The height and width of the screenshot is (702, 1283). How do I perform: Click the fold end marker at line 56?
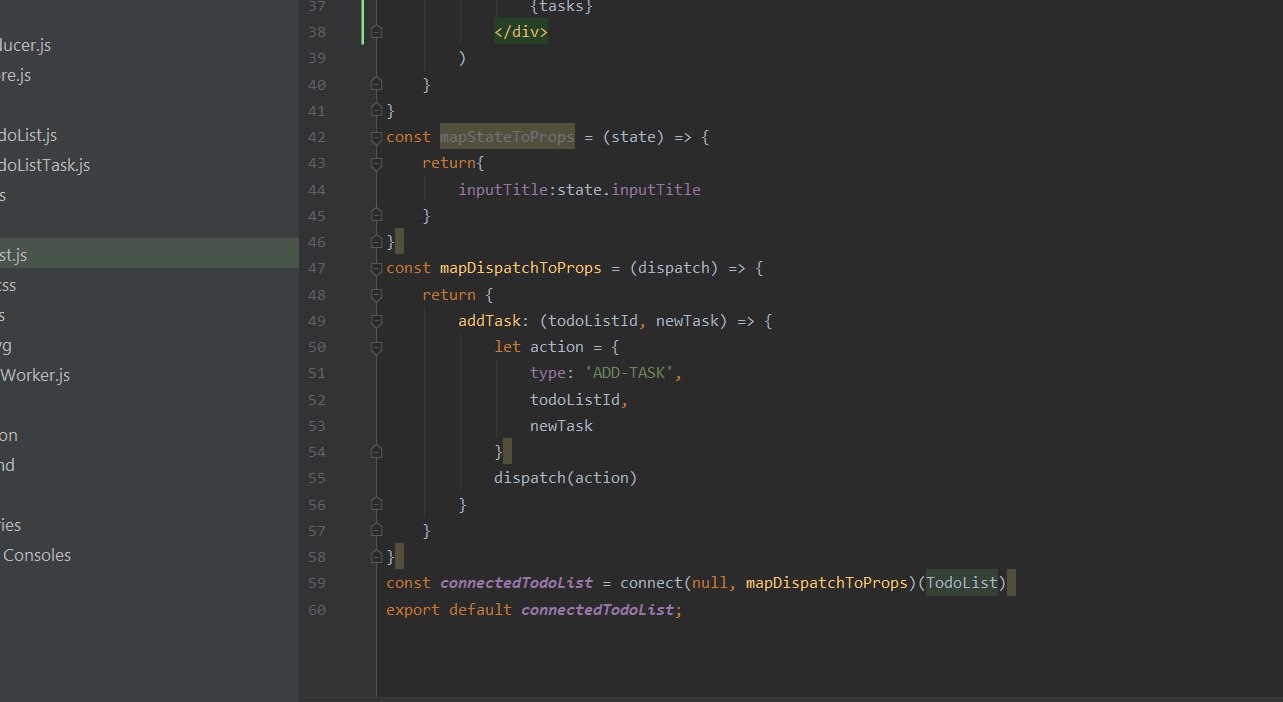pos(376,504)
